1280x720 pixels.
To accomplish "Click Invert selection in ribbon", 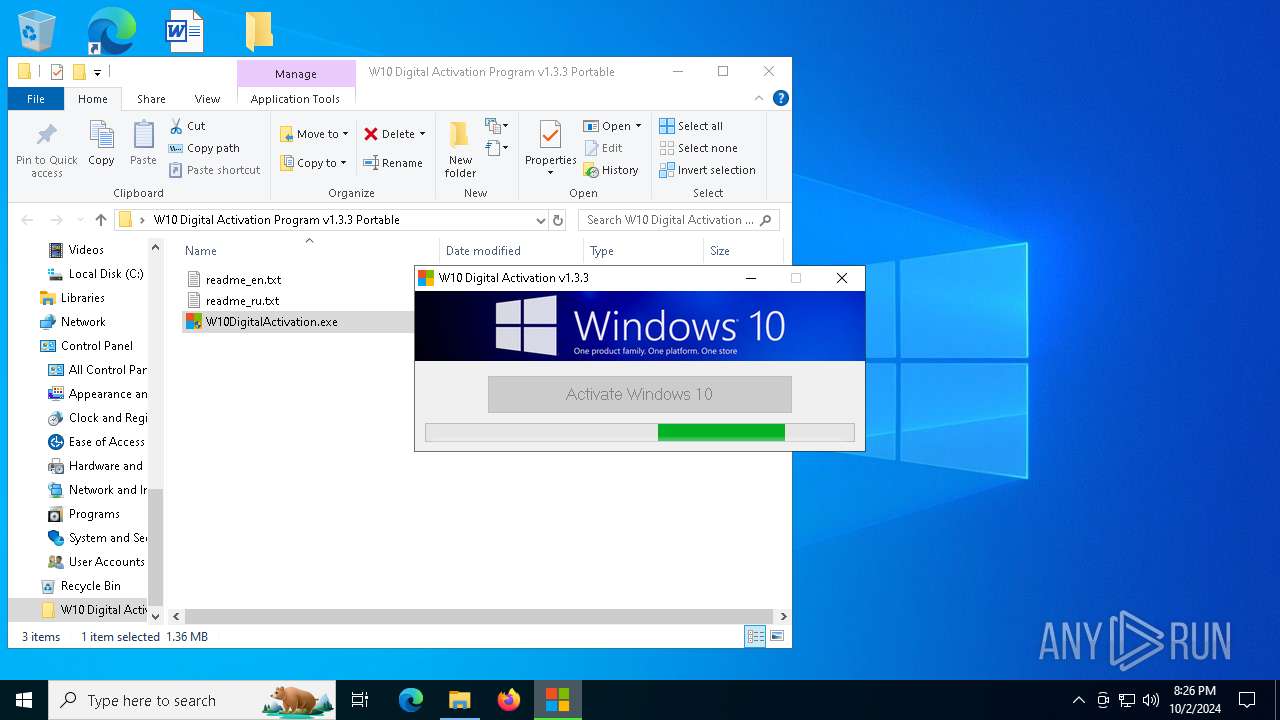I will [707, 170].
